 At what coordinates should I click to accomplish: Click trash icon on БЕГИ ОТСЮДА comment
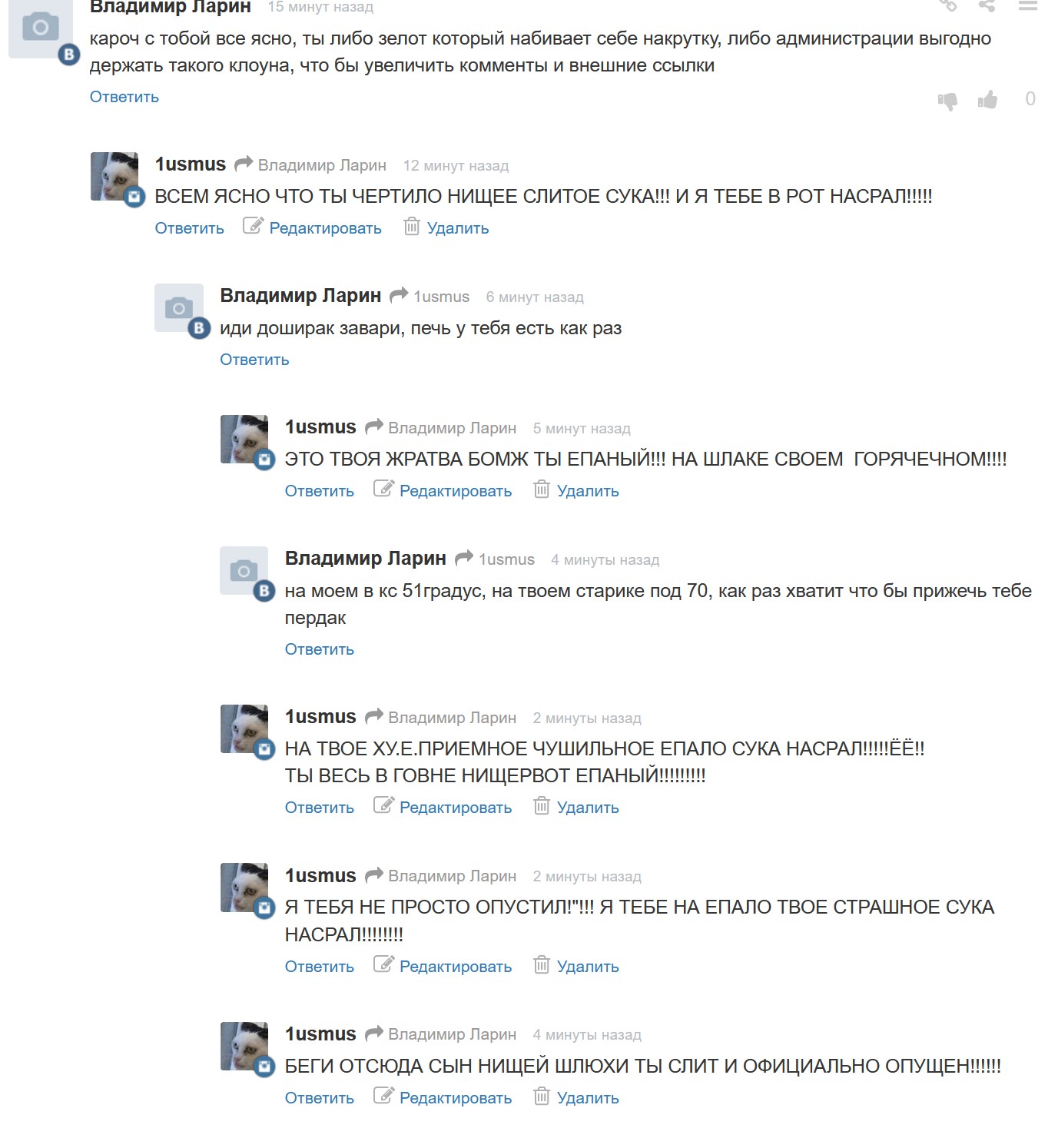542,1095
